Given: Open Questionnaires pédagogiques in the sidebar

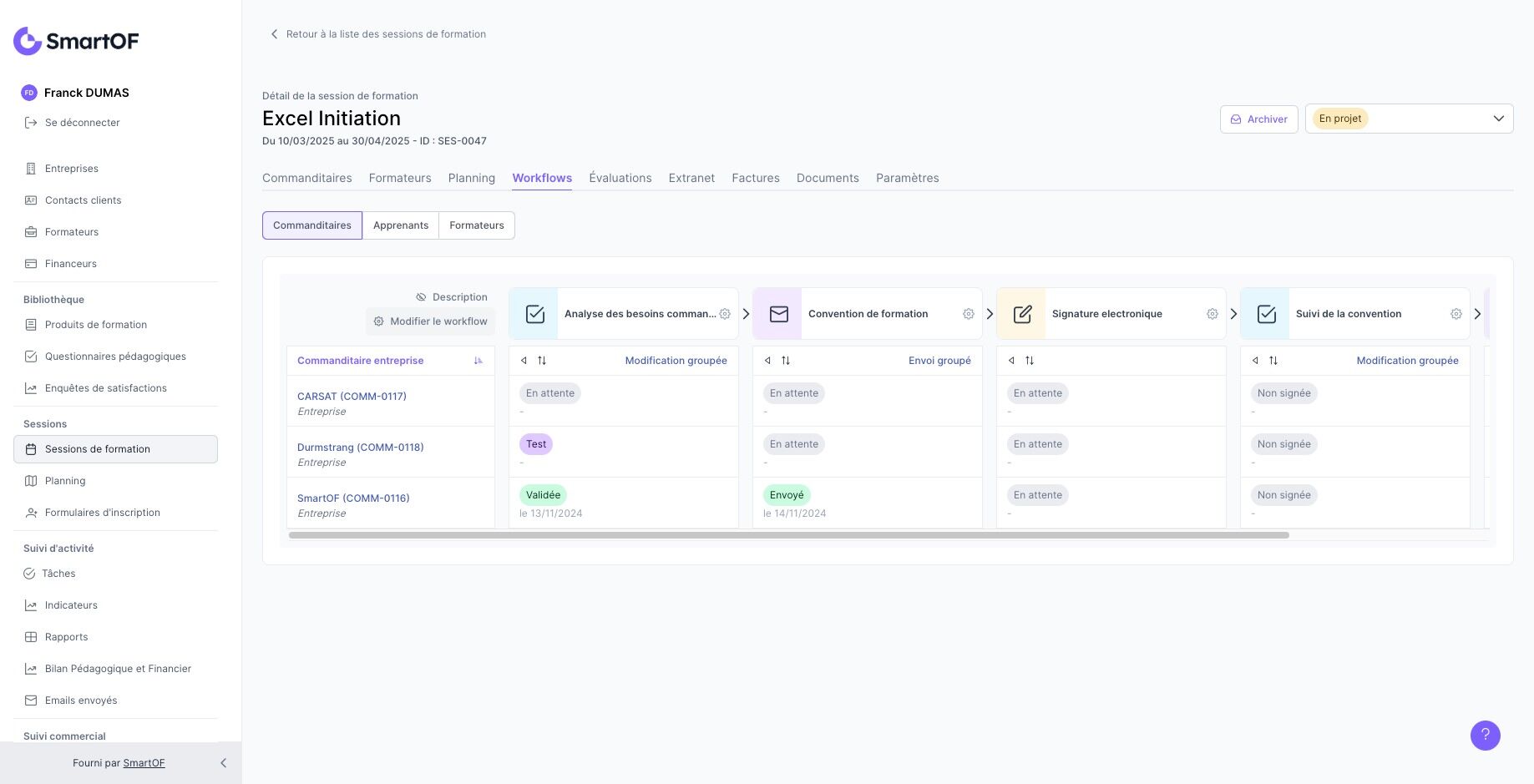Looking at the screenshot, I should [115, 357].
